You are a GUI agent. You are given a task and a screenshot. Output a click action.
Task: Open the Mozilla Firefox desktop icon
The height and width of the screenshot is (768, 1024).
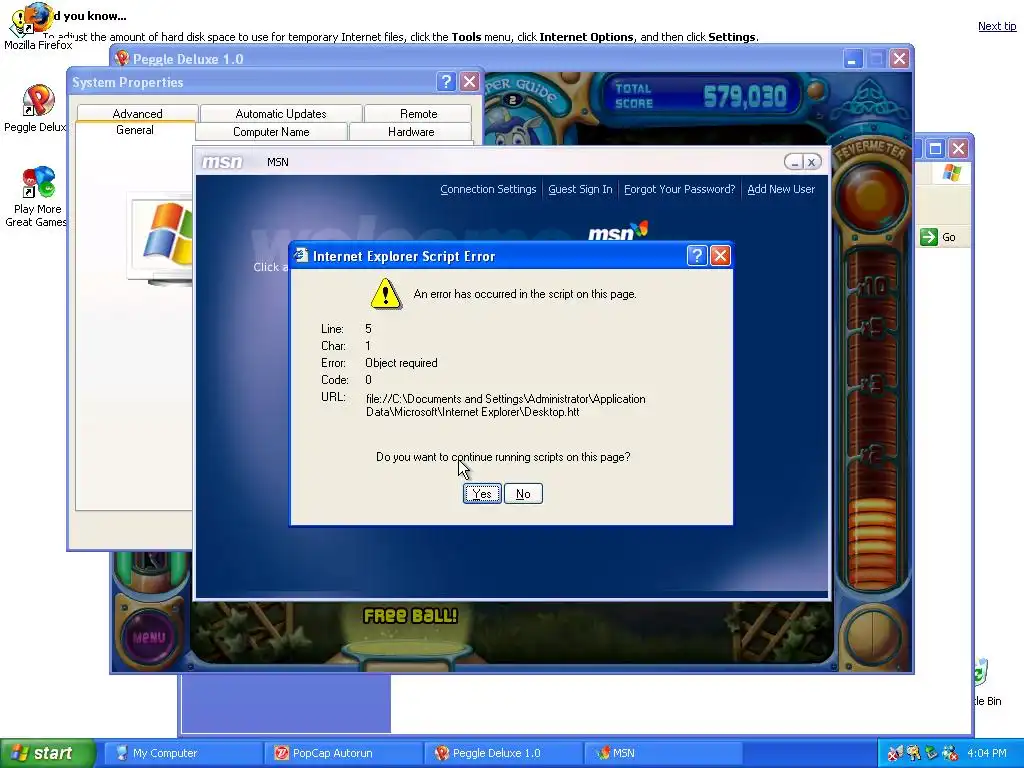pos(37,26)
